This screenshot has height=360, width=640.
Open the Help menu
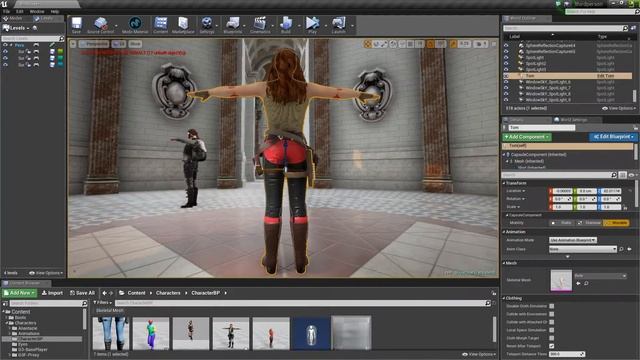(x=55, y=11)
